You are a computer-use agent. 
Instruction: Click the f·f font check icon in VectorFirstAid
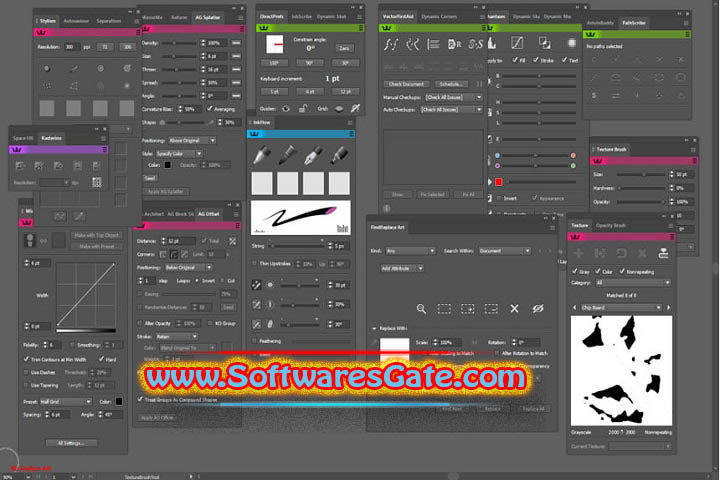pos(391,44)
